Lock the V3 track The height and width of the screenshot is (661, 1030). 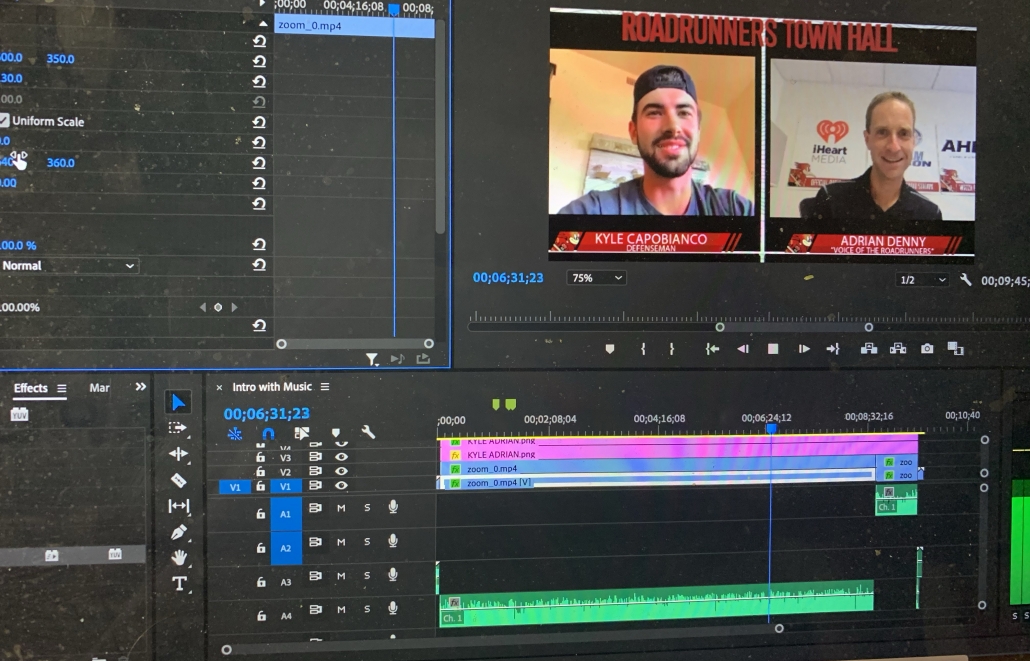coord(261,457)
